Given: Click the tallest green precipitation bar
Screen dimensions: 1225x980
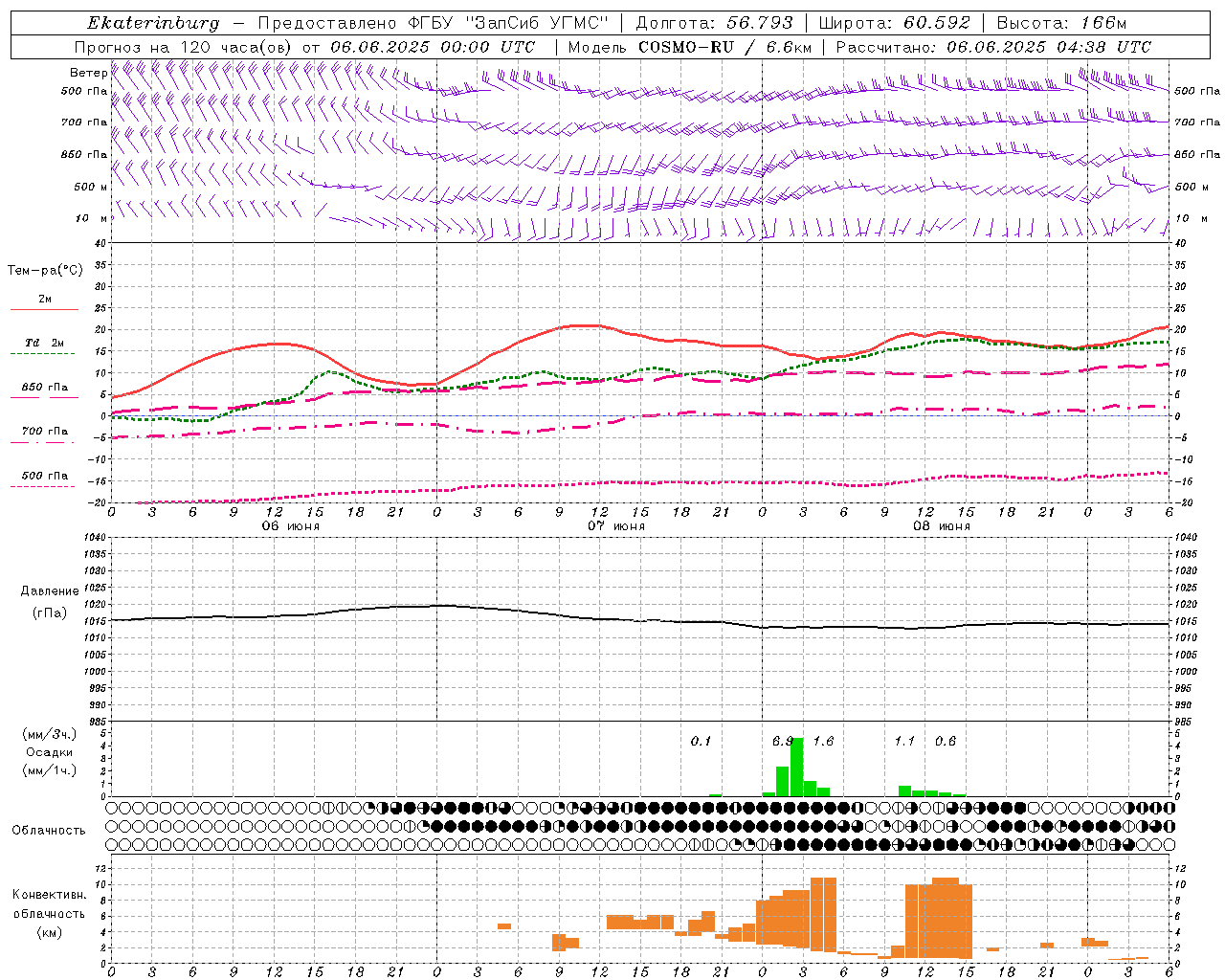Looking at the screenshot, I should [796, 767].
